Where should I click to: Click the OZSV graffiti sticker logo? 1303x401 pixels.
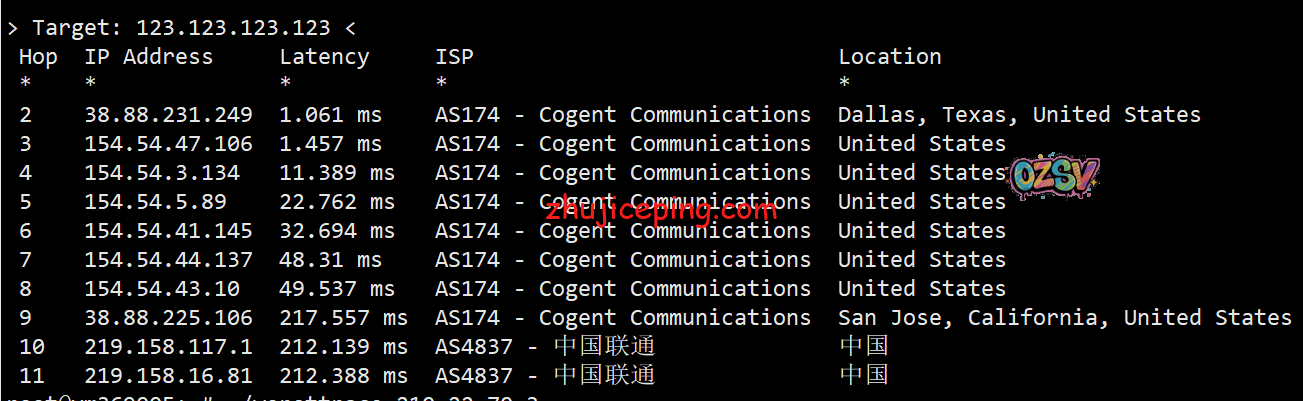1054,179
